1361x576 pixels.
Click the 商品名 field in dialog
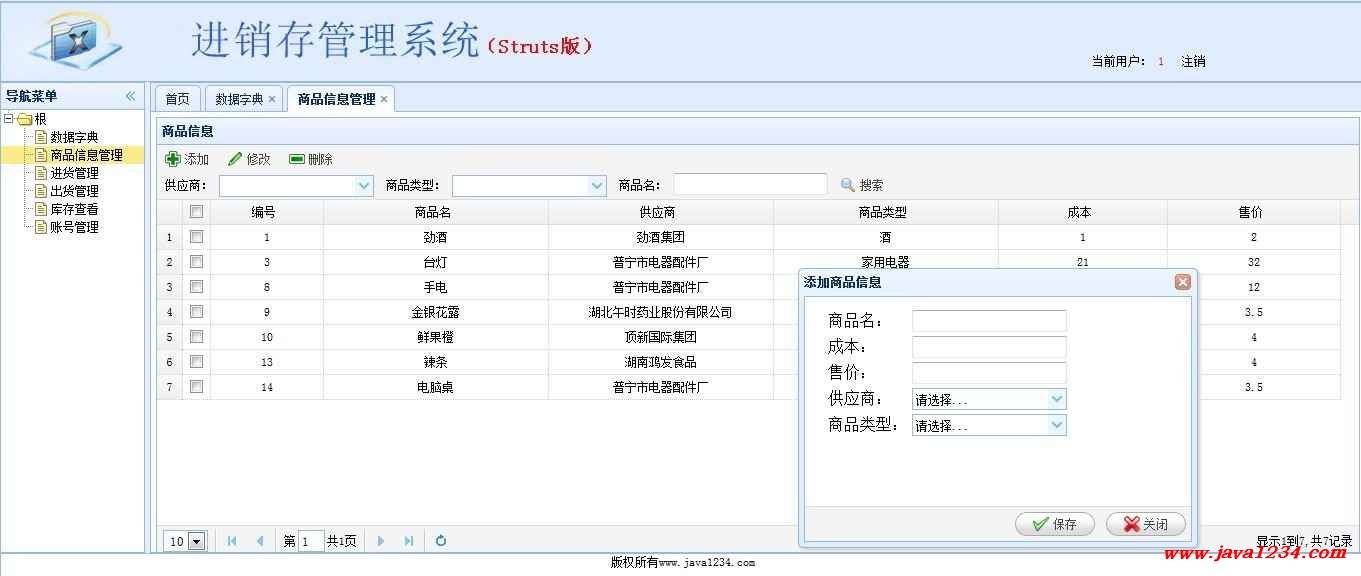(x=988, y=321)
